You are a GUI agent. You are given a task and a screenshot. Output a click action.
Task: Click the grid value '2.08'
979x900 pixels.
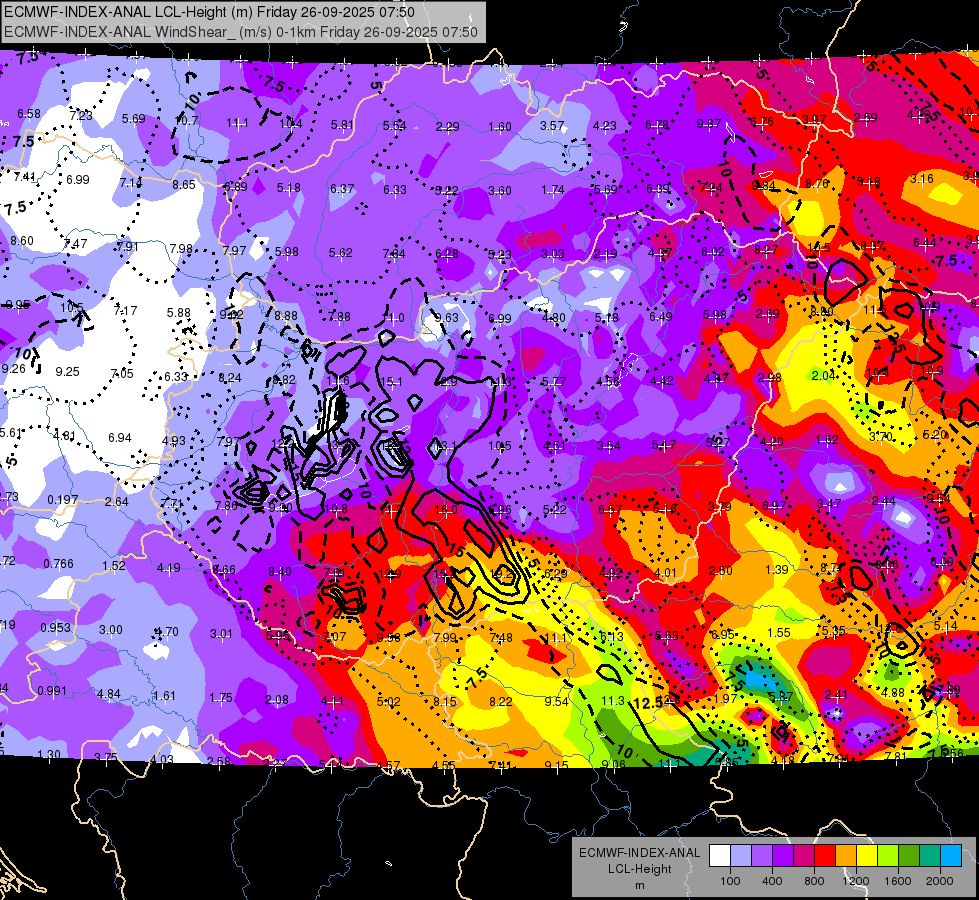[x=277, y=700]
